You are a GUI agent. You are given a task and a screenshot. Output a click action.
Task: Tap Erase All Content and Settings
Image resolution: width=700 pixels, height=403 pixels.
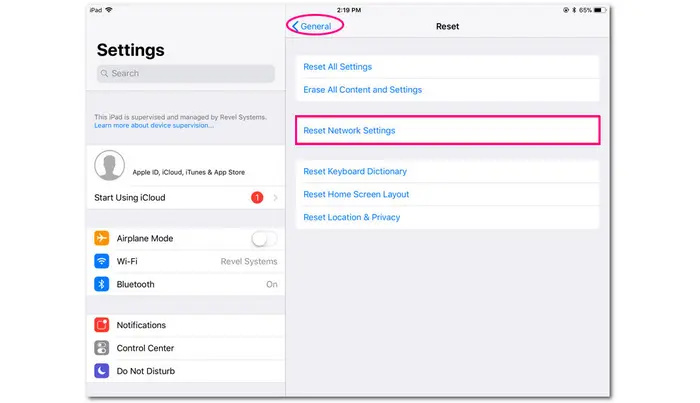coord(362,90)
